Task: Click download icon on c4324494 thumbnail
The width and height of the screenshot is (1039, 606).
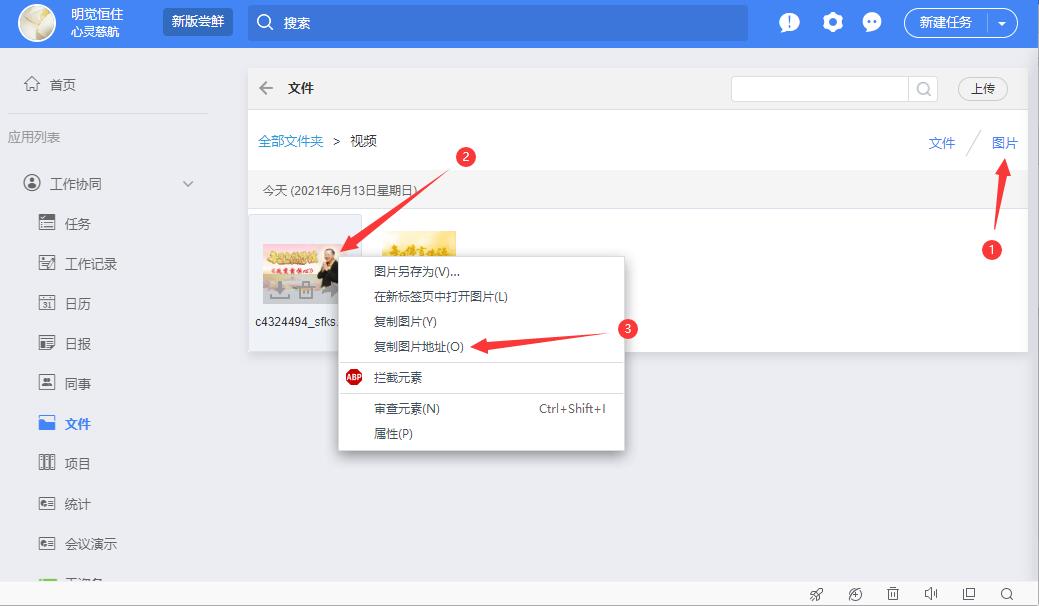Action: pos(279,289)
